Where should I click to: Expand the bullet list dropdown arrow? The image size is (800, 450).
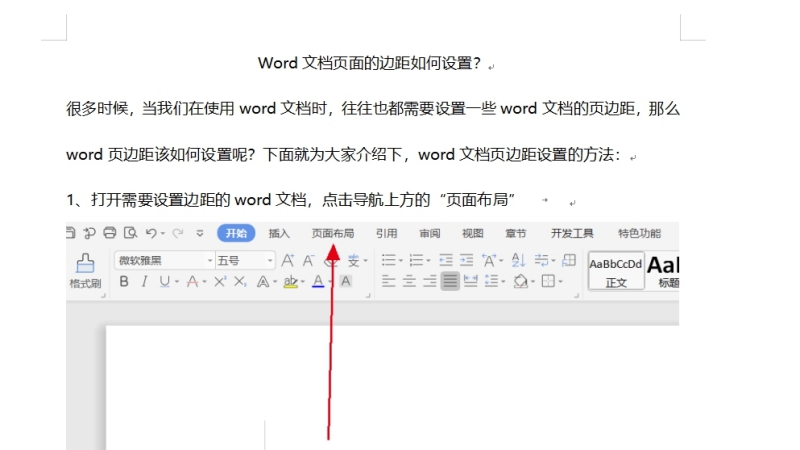point(401,260)
